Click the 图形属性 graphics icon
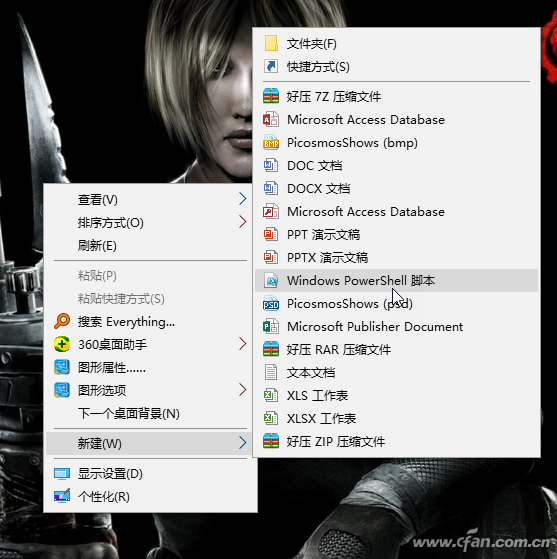 point(62,367)
